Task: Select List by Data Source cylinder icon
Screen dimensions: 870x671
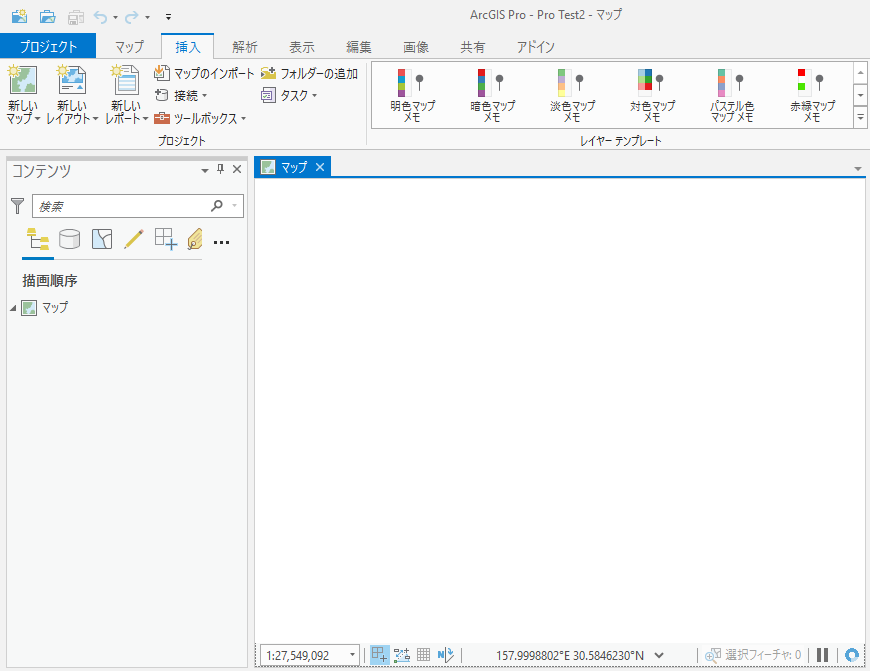Action: point(69,239)
